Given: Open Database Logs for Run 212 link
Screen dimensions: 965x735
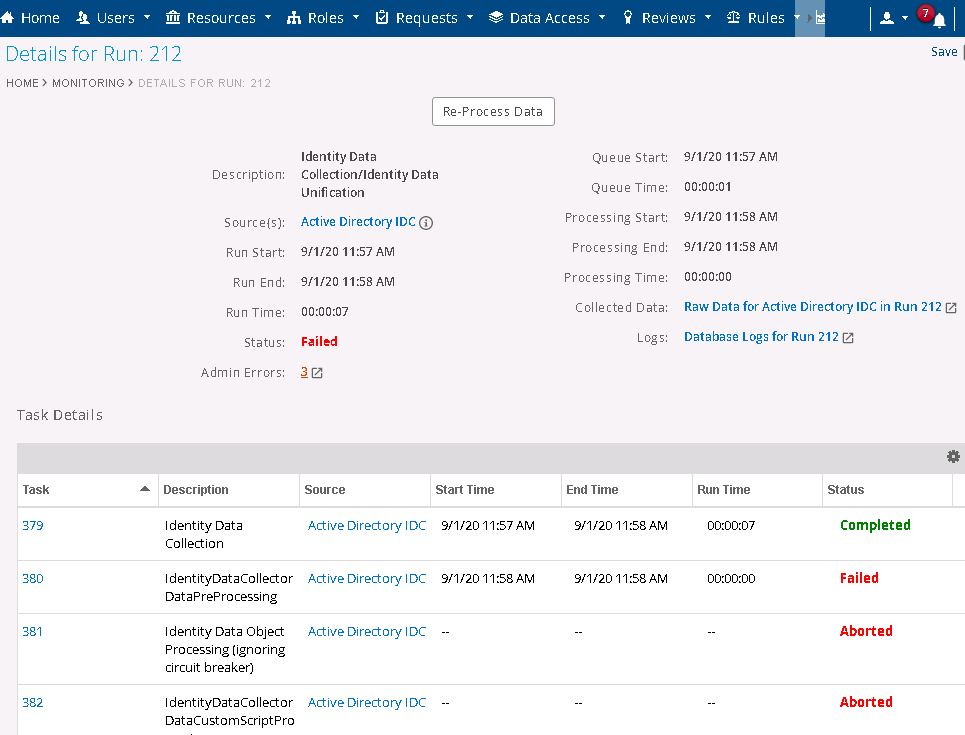Looking at the screenshot, I should [x=761, y=337].
